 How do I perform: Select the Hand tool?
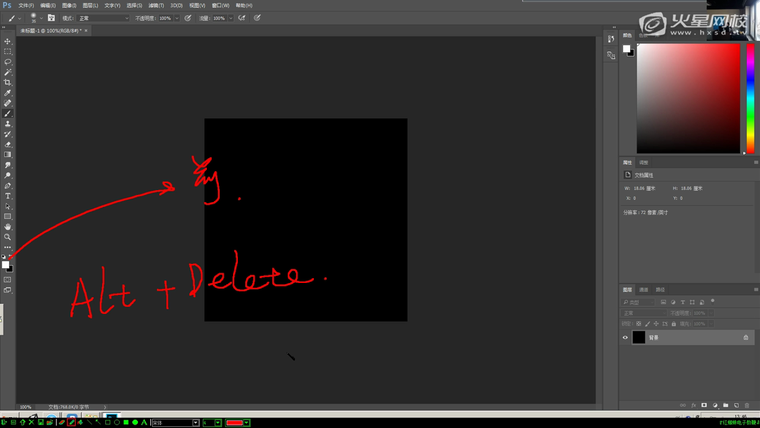pos(8,227)
